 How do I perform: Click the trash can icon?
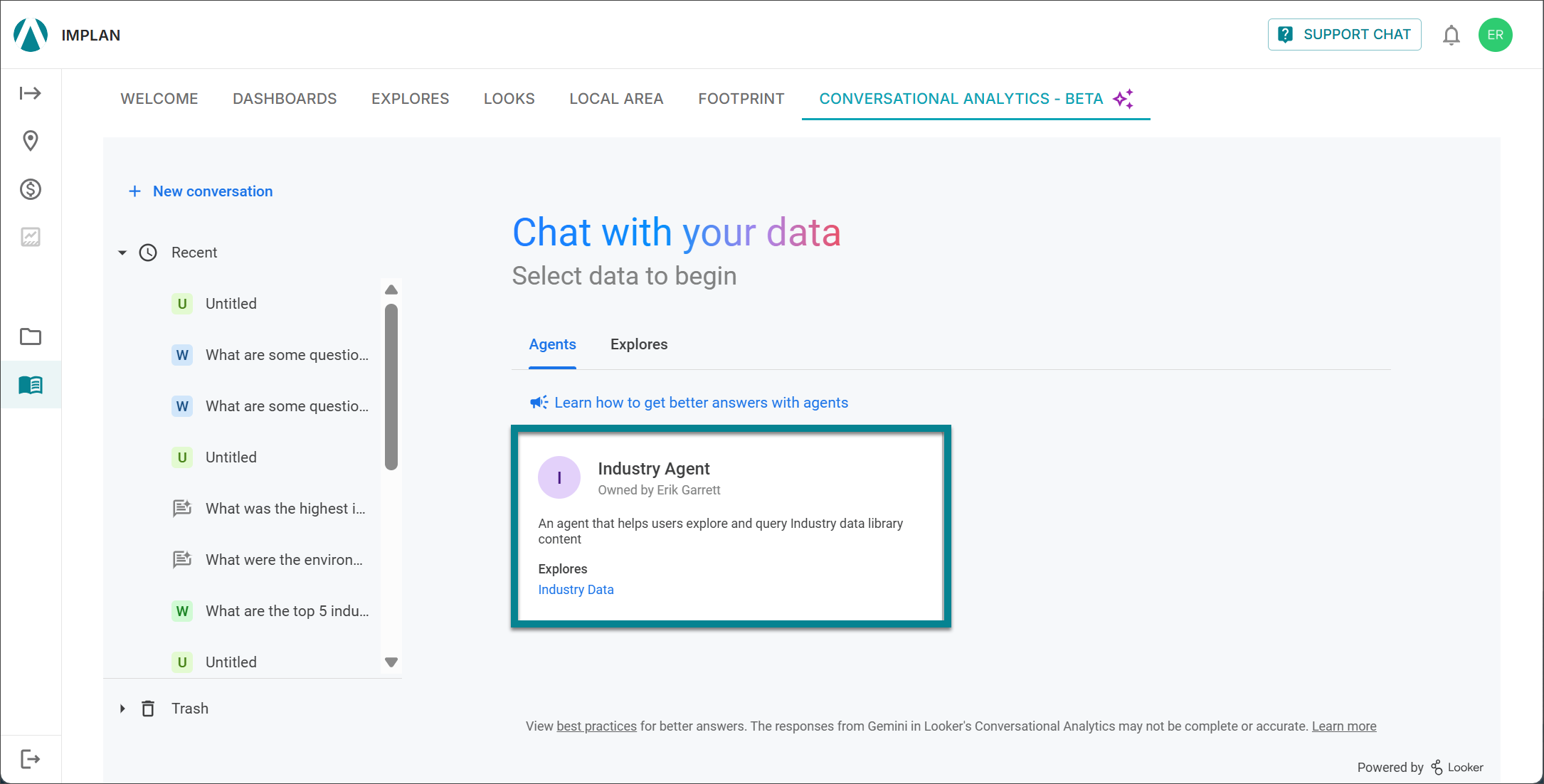[x=148, y=709]
